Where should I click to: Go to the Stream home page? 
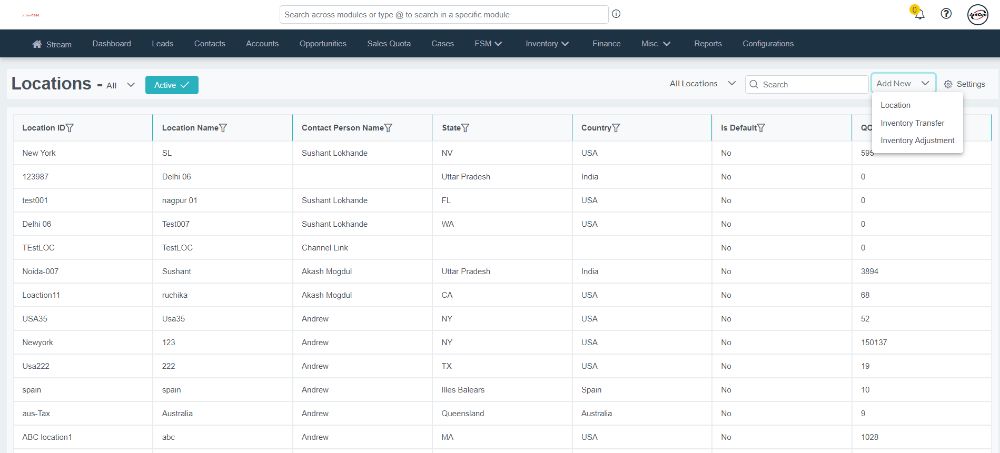(52, 44)
